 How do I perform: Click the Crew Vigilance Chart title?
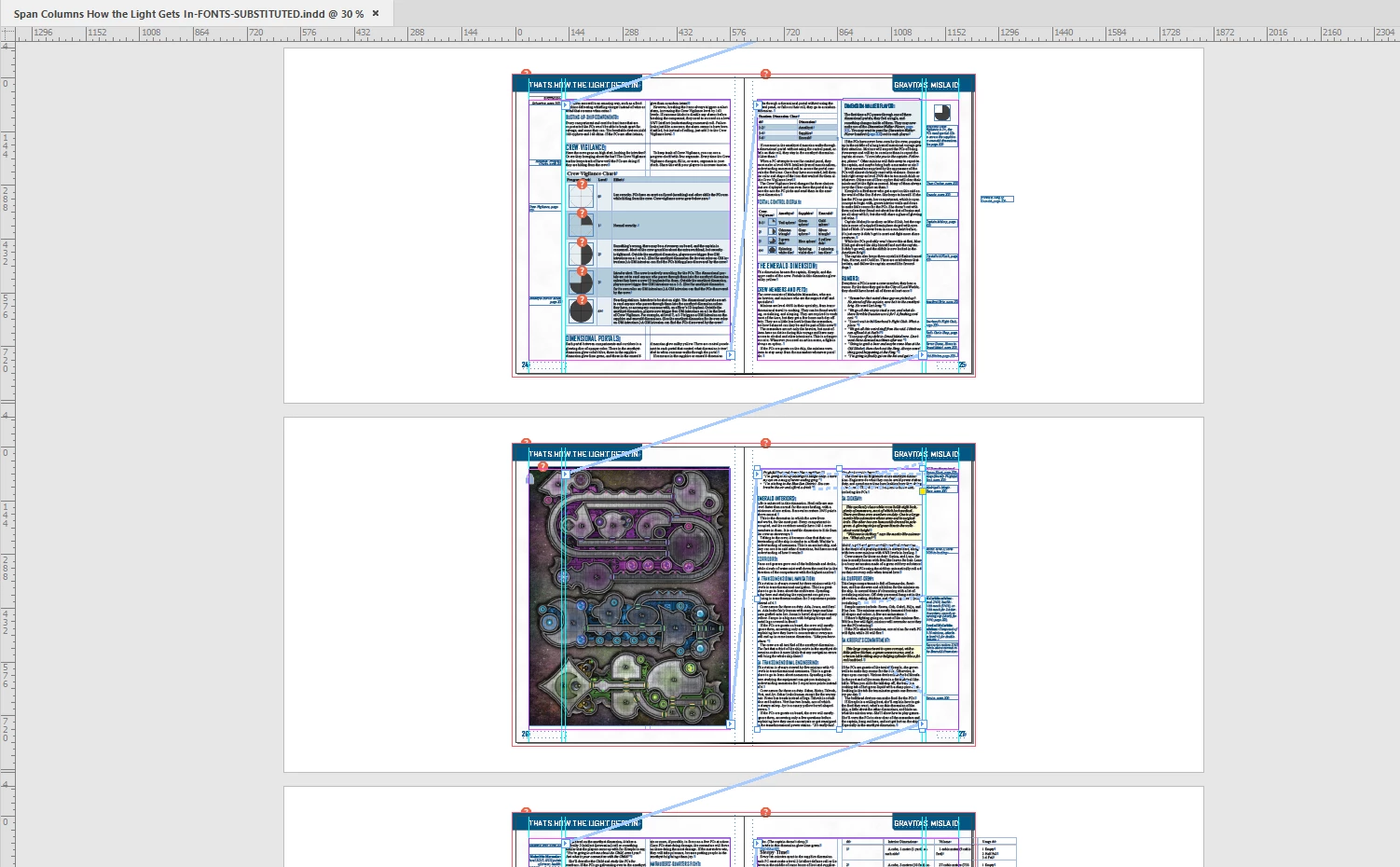tap(592, 173)
